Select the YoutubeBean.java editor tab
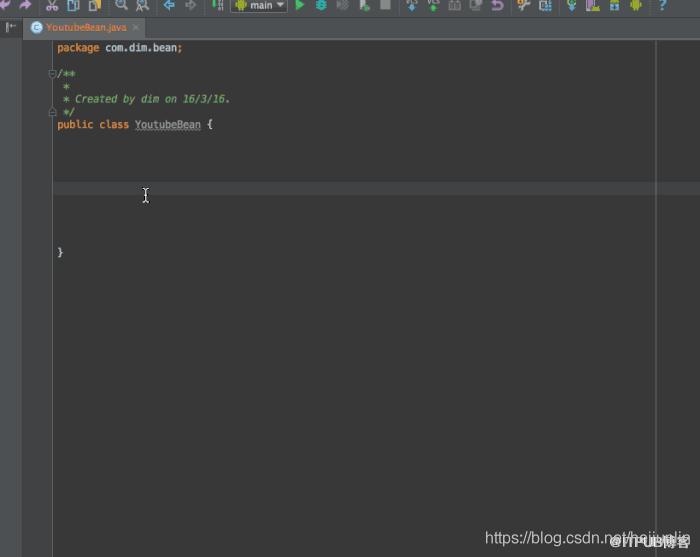 85,28
